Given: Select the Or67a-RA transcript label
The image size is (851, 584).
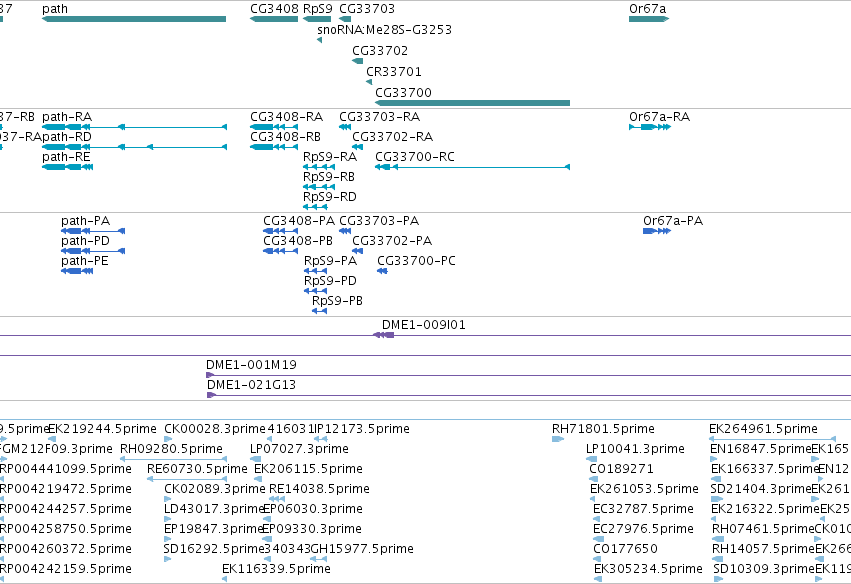Looking at the screenshot, I should [659, 117].
